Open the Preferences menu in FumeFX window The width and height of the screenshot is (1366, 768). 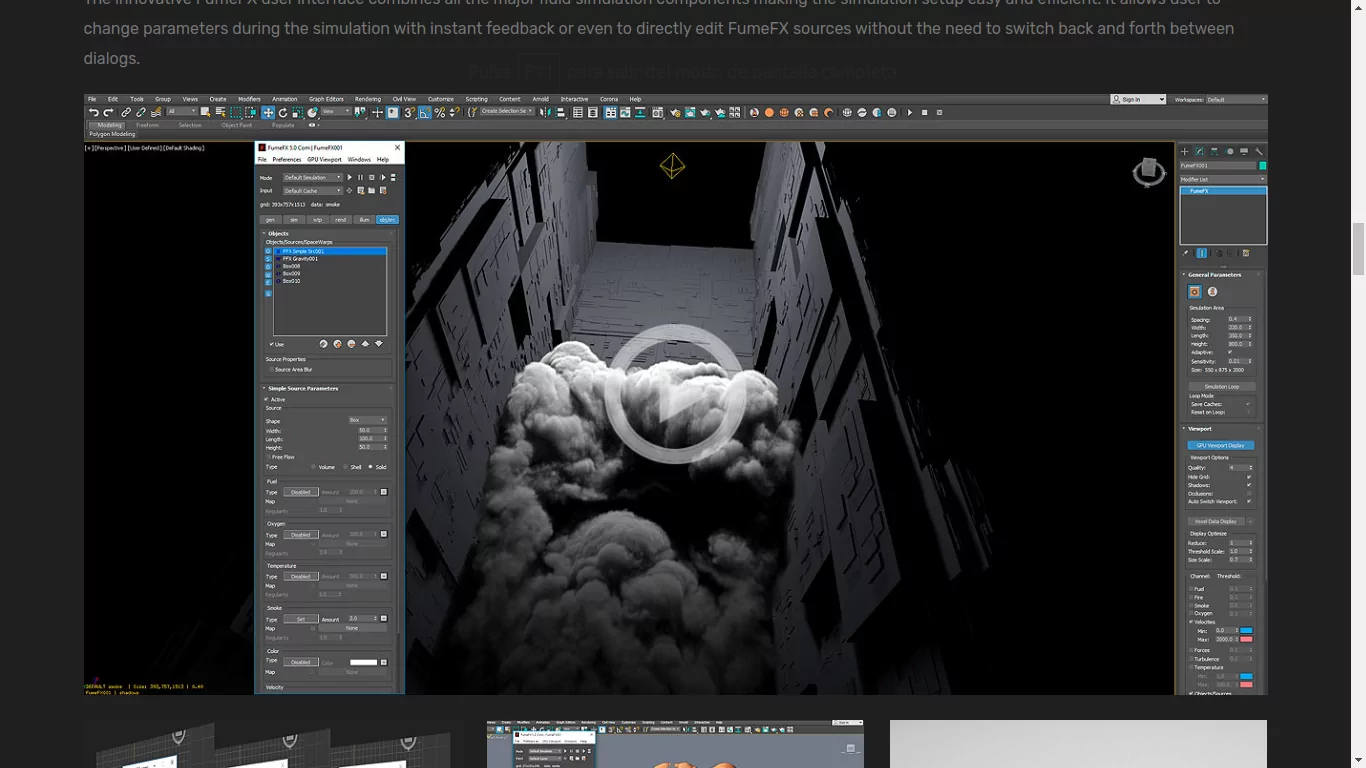point(287,159)
